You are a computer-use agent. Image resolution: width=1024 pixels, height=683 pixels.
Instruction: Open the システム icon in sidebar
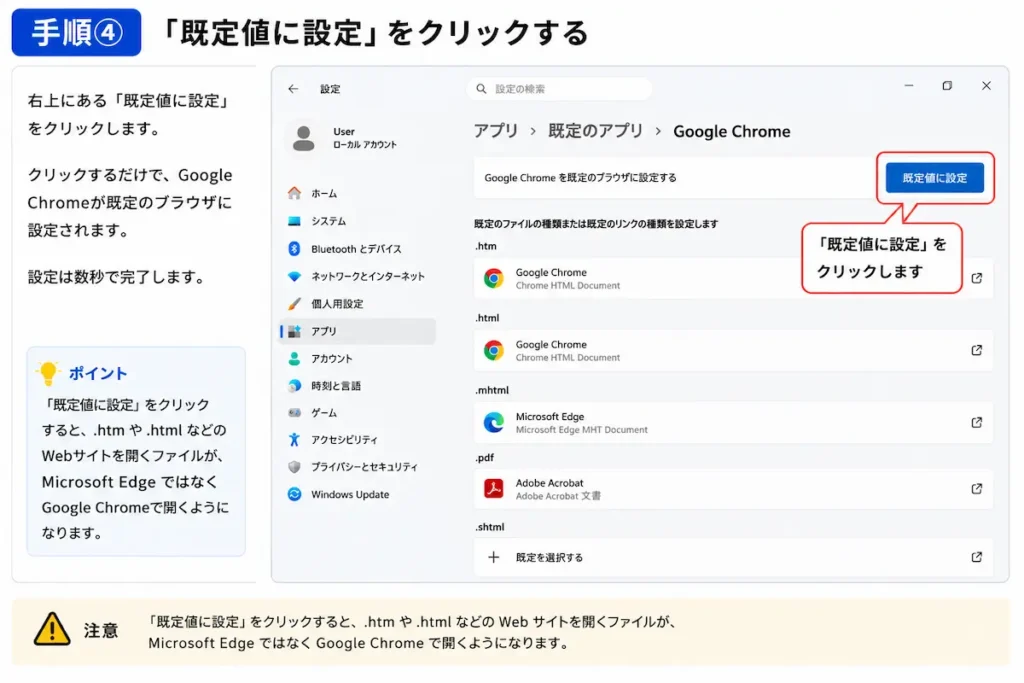point(295,221)
